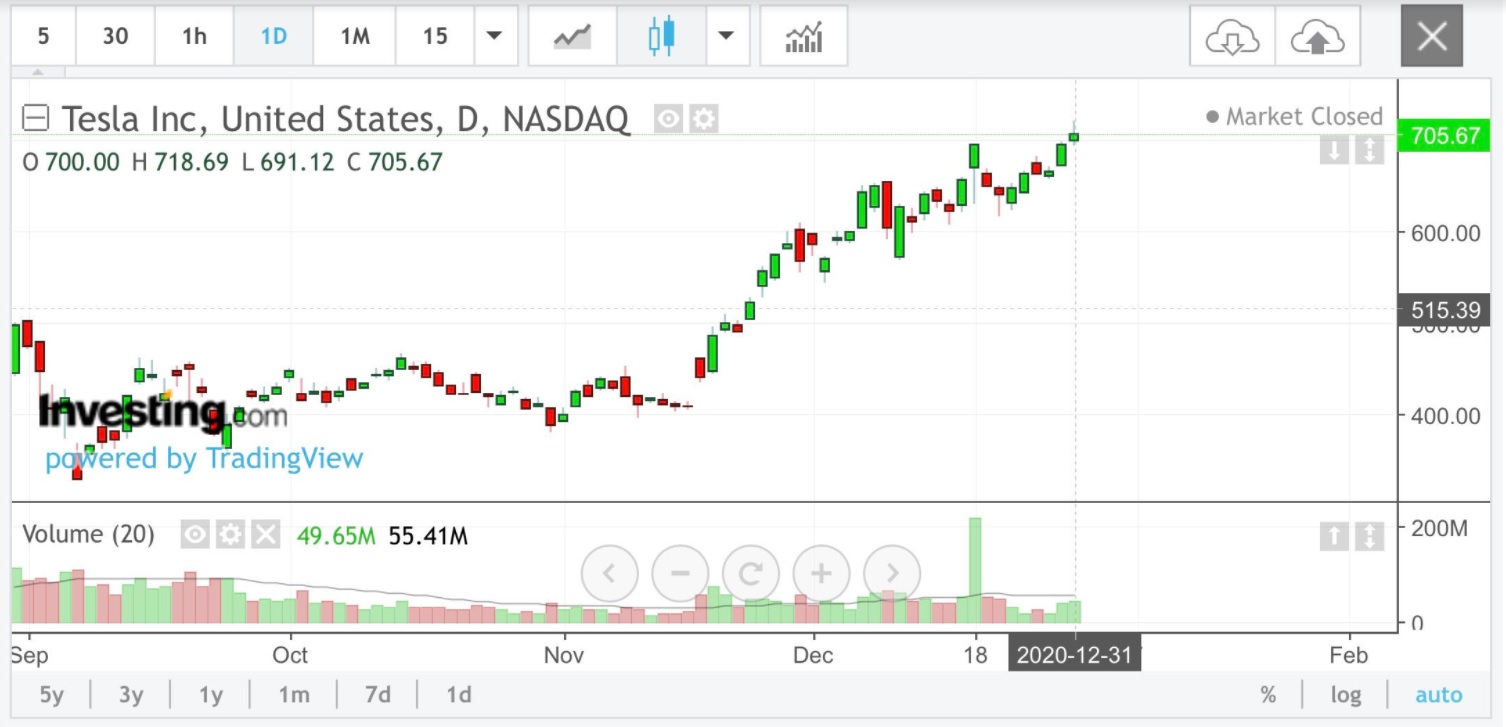
Task: Open the indicators menu
Action: tap(804, 36)
